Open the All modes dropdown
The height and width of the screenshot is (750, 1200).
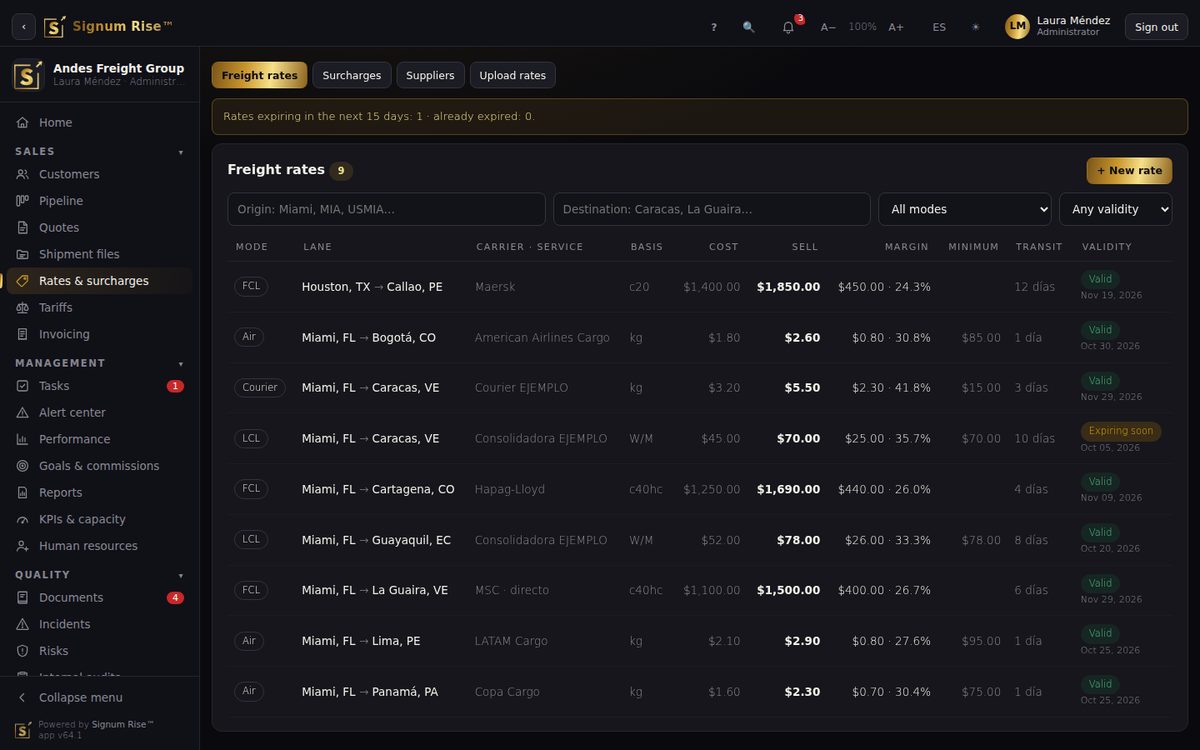[965, 209]
